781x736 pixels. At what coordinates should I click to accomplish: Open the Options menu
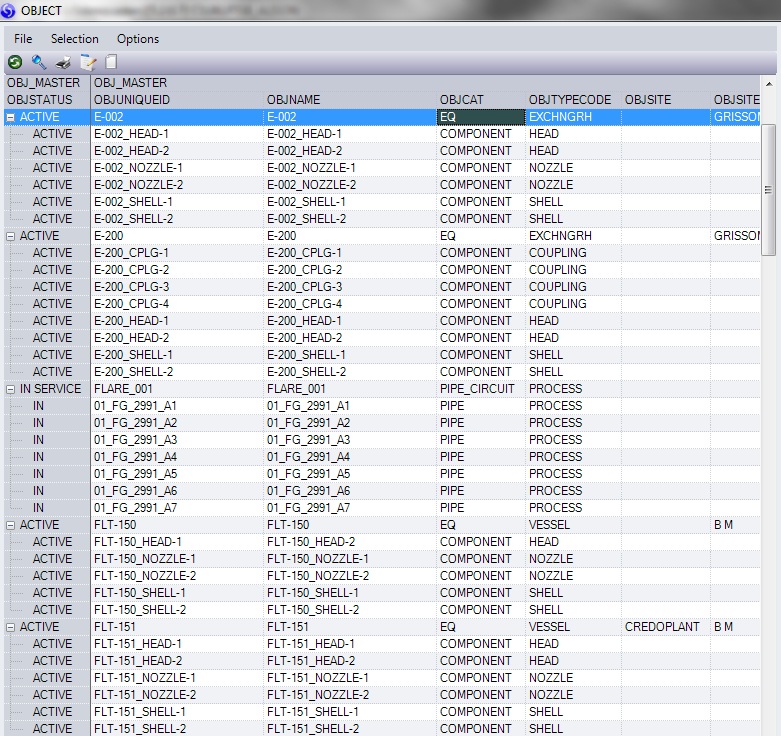coord(138,39)
